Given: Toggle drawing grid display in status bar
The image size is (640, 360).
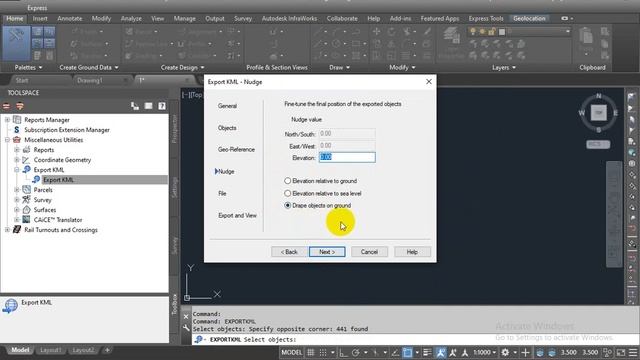Looking at the screenshot, I should coord(311,352).
